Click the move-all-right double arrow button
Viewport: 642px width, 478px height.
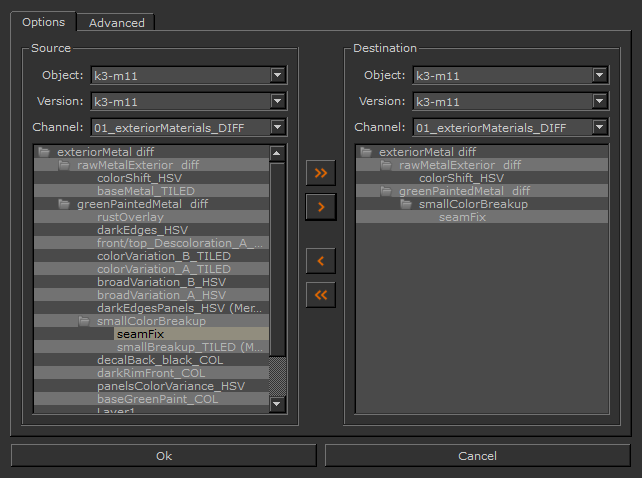pos(320,173)
